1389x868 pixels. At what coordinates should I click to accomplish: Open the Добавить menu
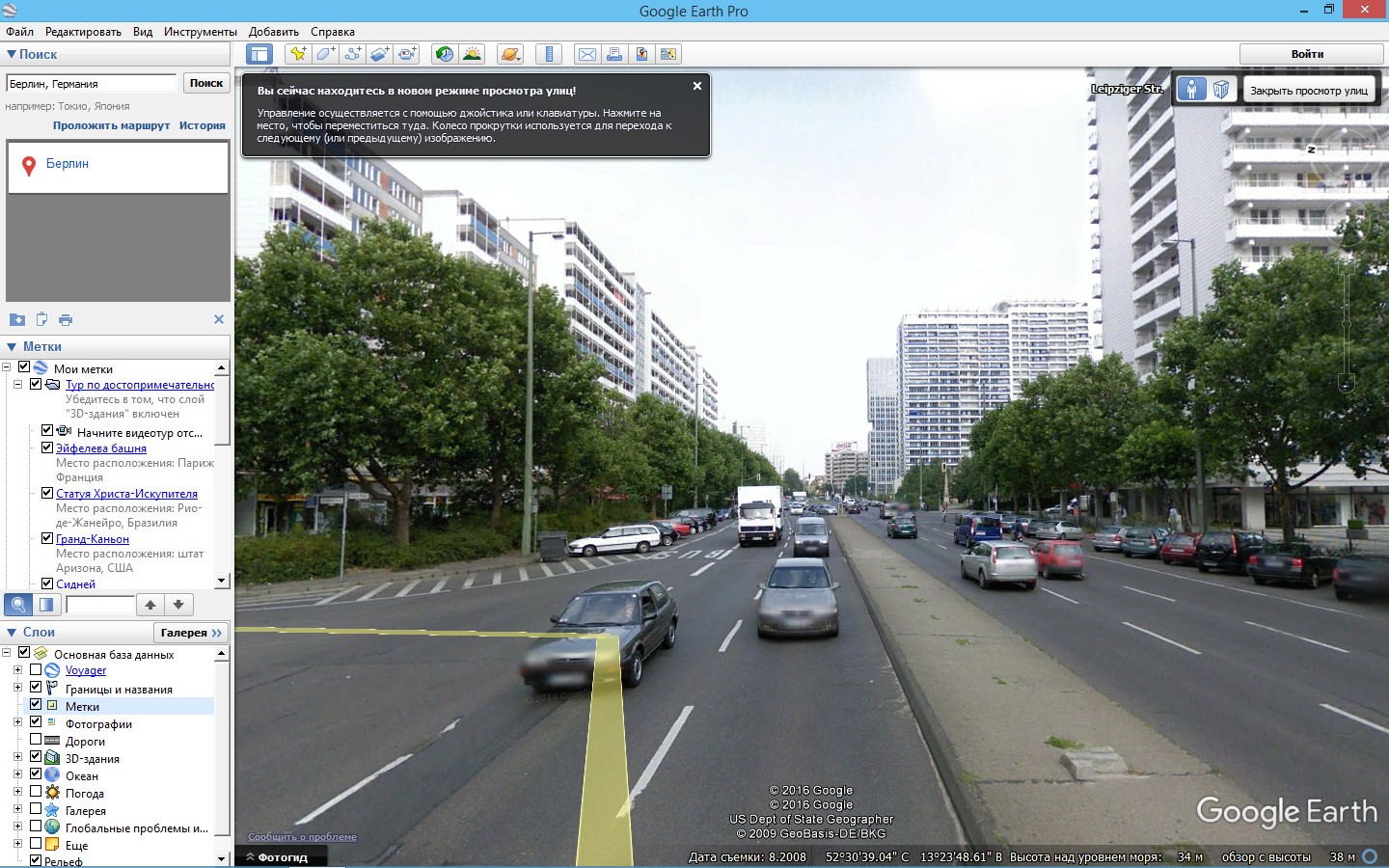click(x=274, y=32)
